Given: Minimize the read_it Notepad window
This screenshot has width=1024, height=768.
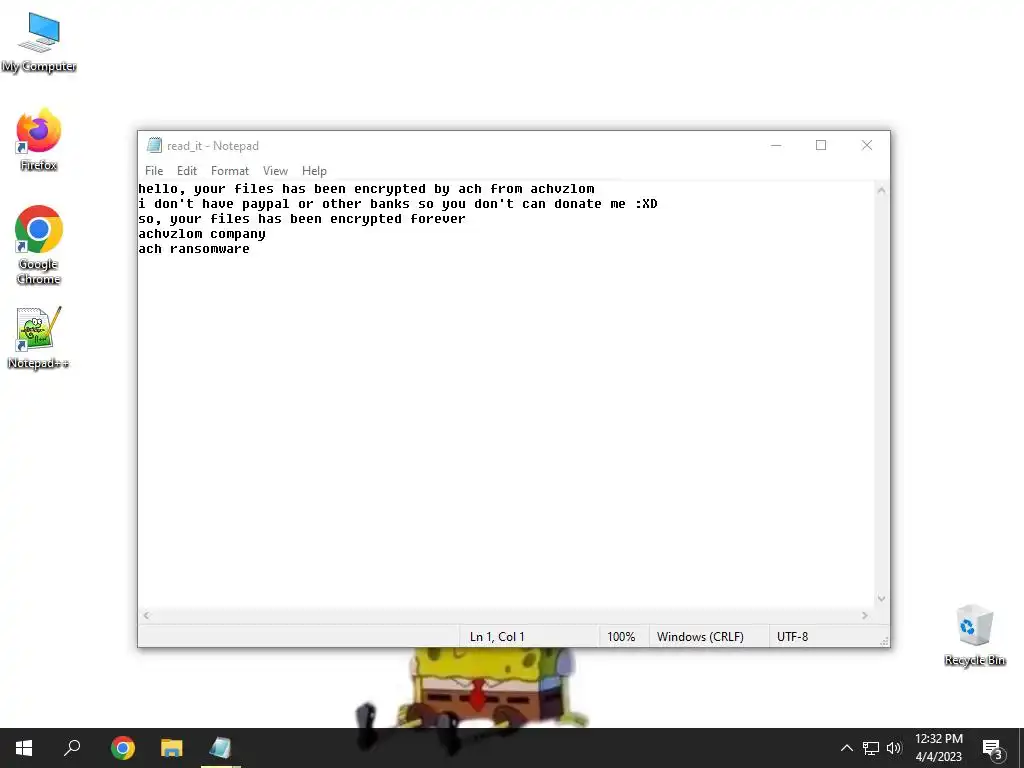Looking at the screenshot, I should pos(776,145).
